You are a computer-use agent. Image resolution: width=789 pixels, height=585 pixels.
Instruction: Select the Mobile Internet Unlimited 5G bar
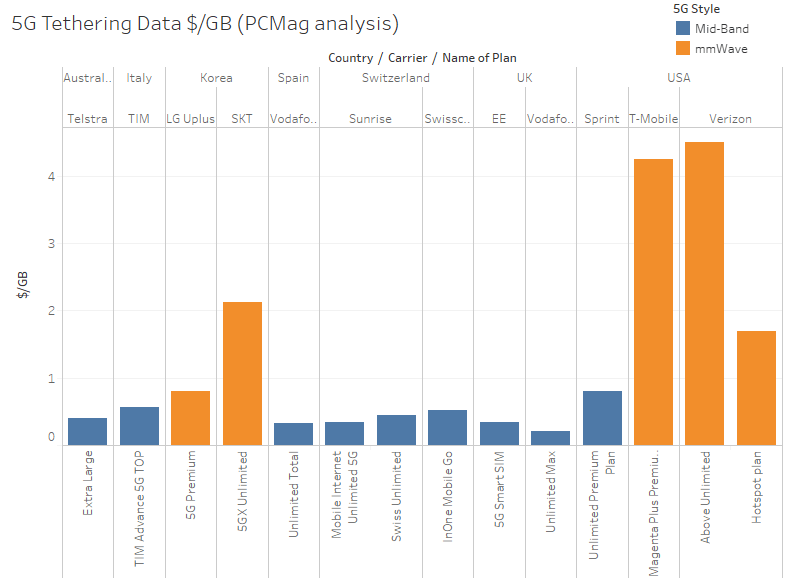coord(345,434)
